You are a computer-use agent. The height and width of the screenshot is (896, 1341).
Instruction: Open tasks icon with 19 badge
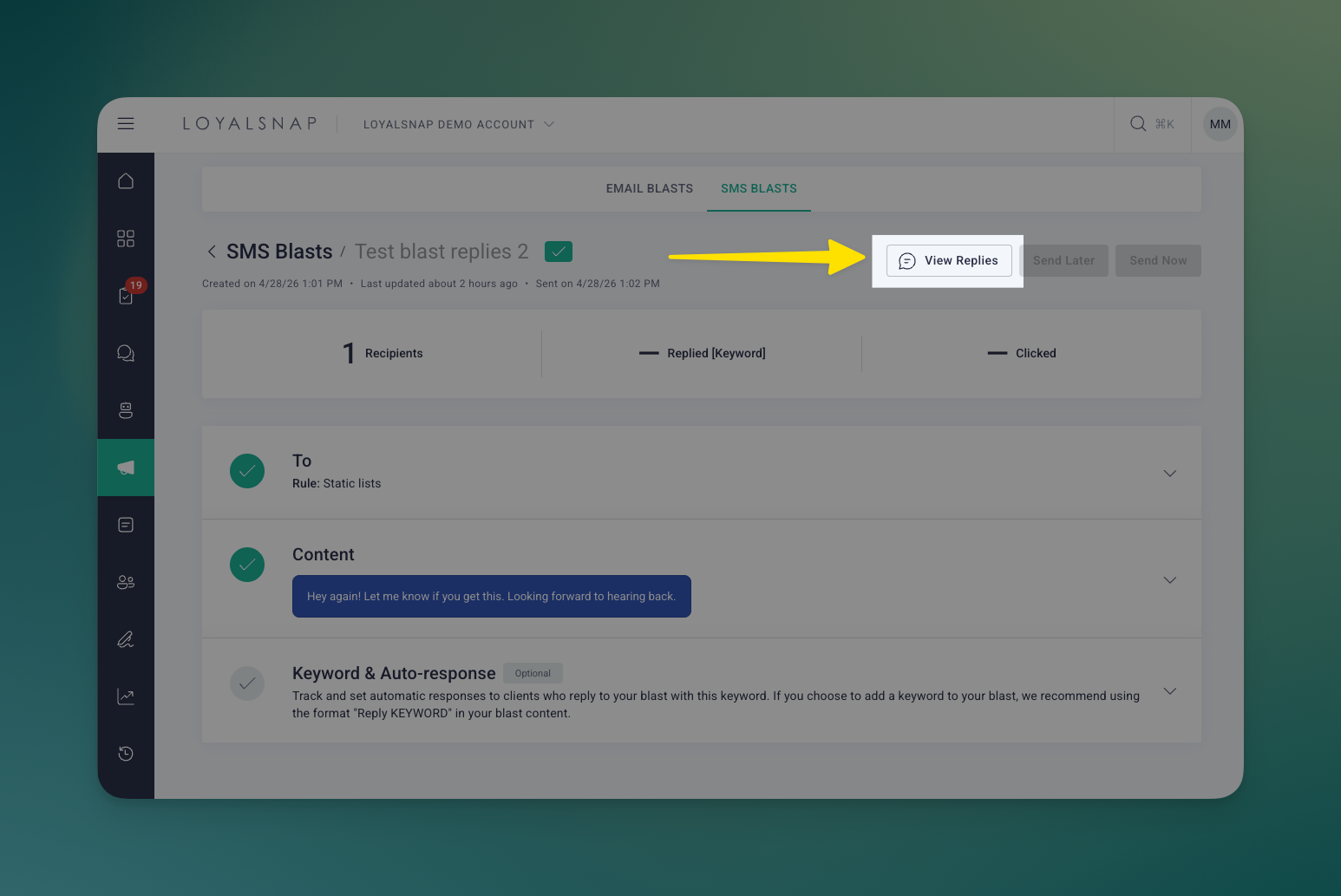[x=127, y=295]
